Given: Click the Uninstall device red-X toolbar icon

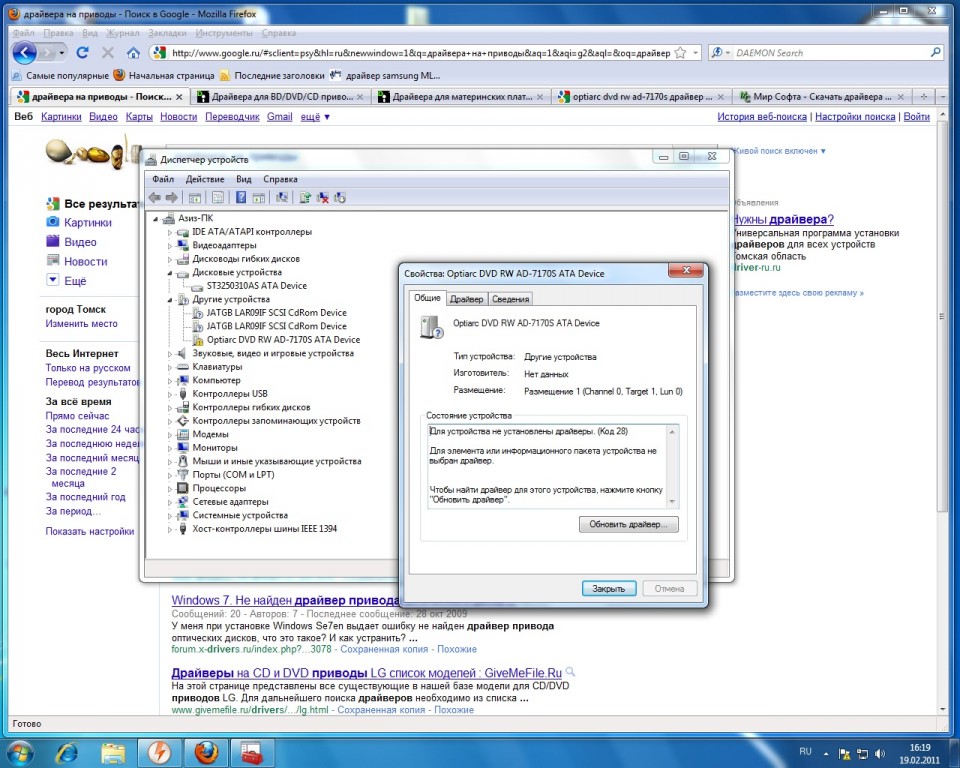Looking at the screenshot, I should pyautogui.click(x=322, y=197).
